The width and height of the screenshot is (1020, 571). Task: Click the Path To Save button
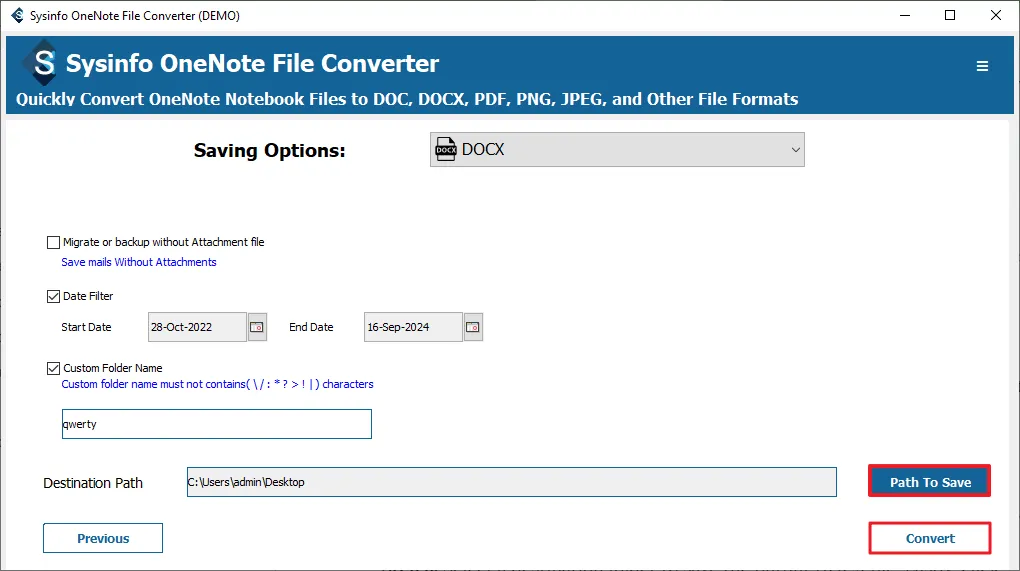(x=930, y=482)
